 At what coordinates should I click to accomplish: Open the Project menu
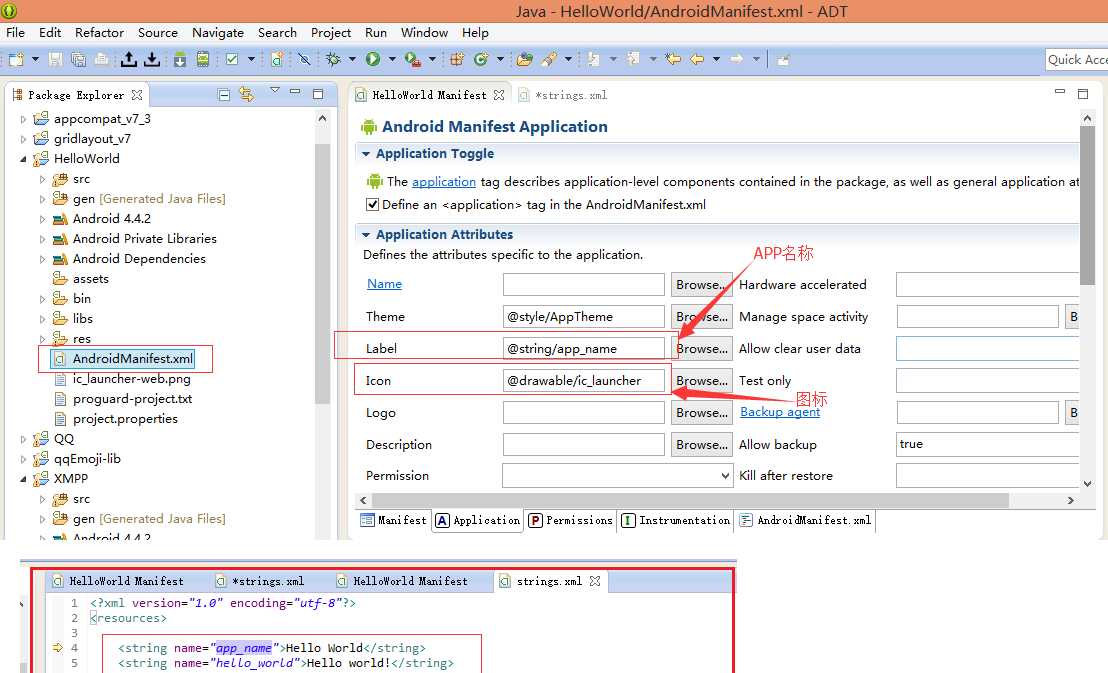coord(331,33)
